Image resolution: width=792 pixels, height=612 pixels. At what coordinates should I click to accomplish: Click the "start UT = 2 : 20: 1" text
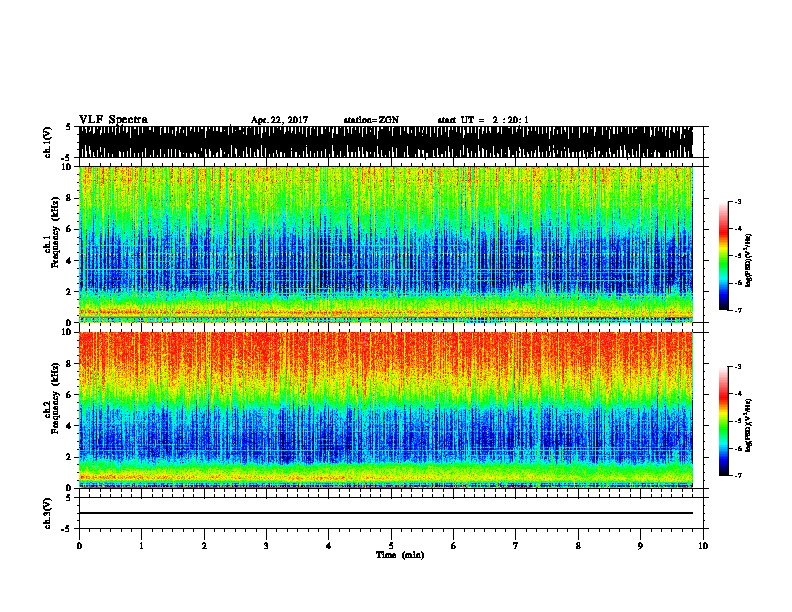click(483, 120)
